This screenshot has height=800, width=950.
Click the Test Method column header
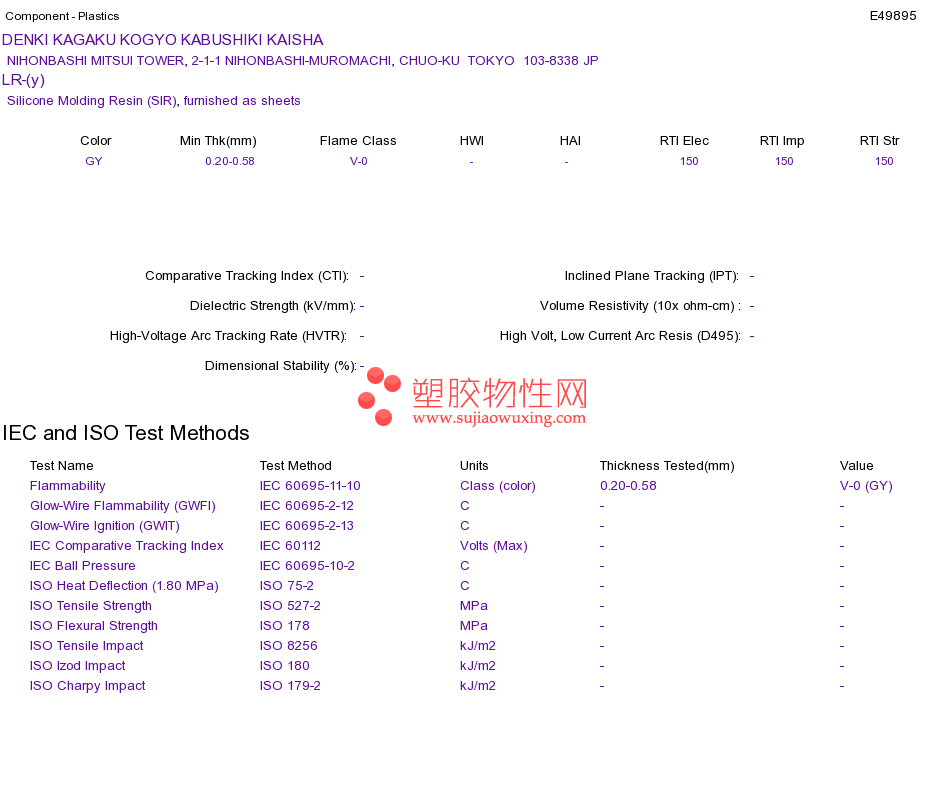(x=295, y=465)
